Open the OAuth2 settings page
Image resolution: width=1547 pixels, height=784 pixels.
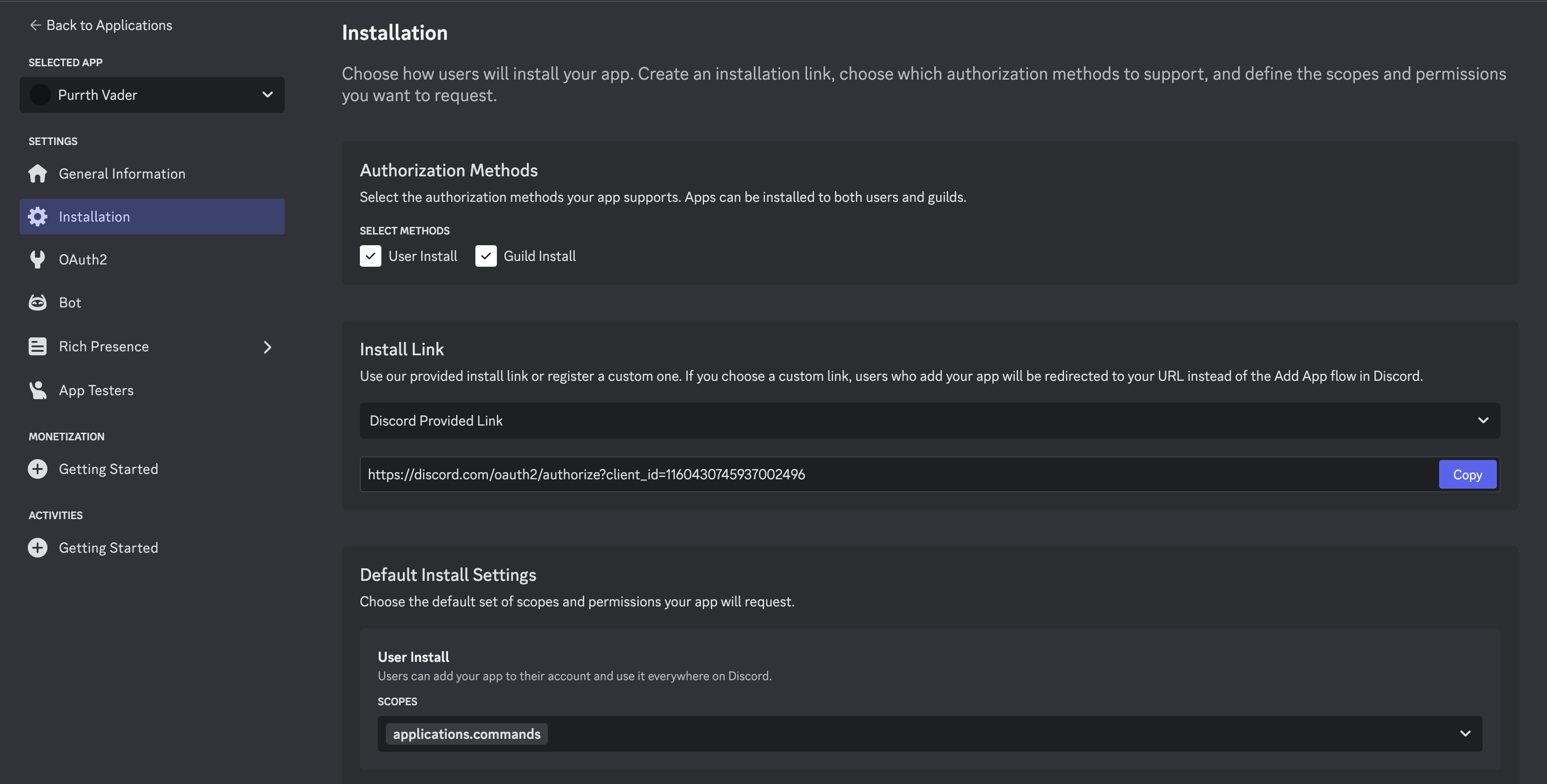pos(83,260)
